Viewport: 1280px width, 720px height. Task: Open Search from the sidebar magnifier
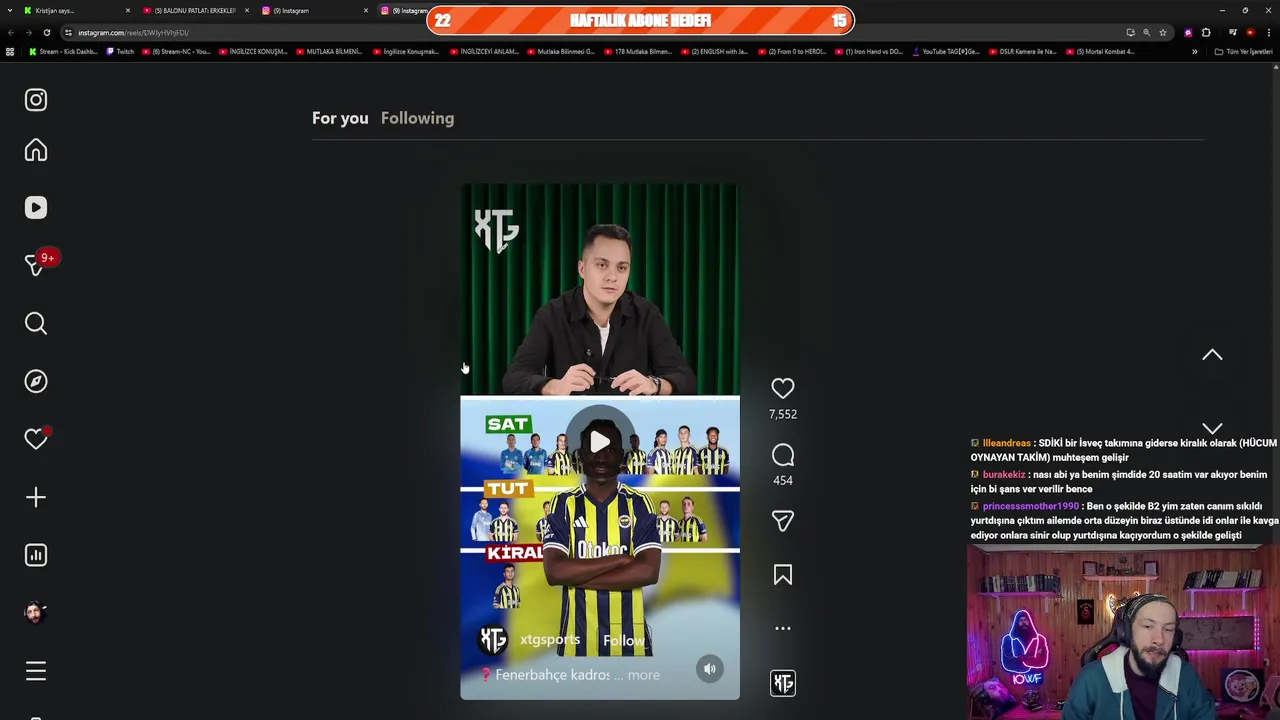[36, 323]
